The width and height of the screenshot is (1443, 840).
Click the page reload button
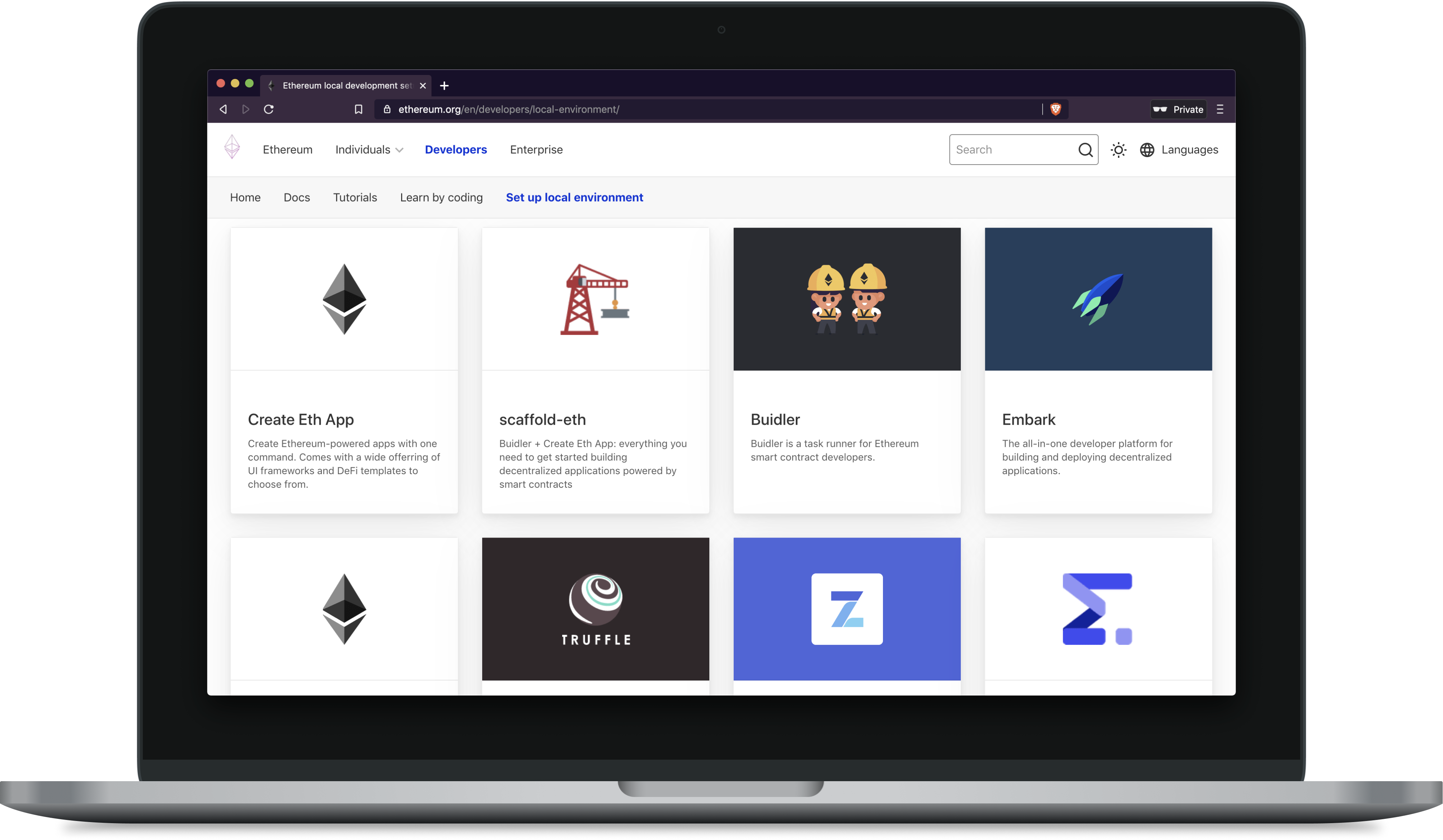click(x=269, y=109)
